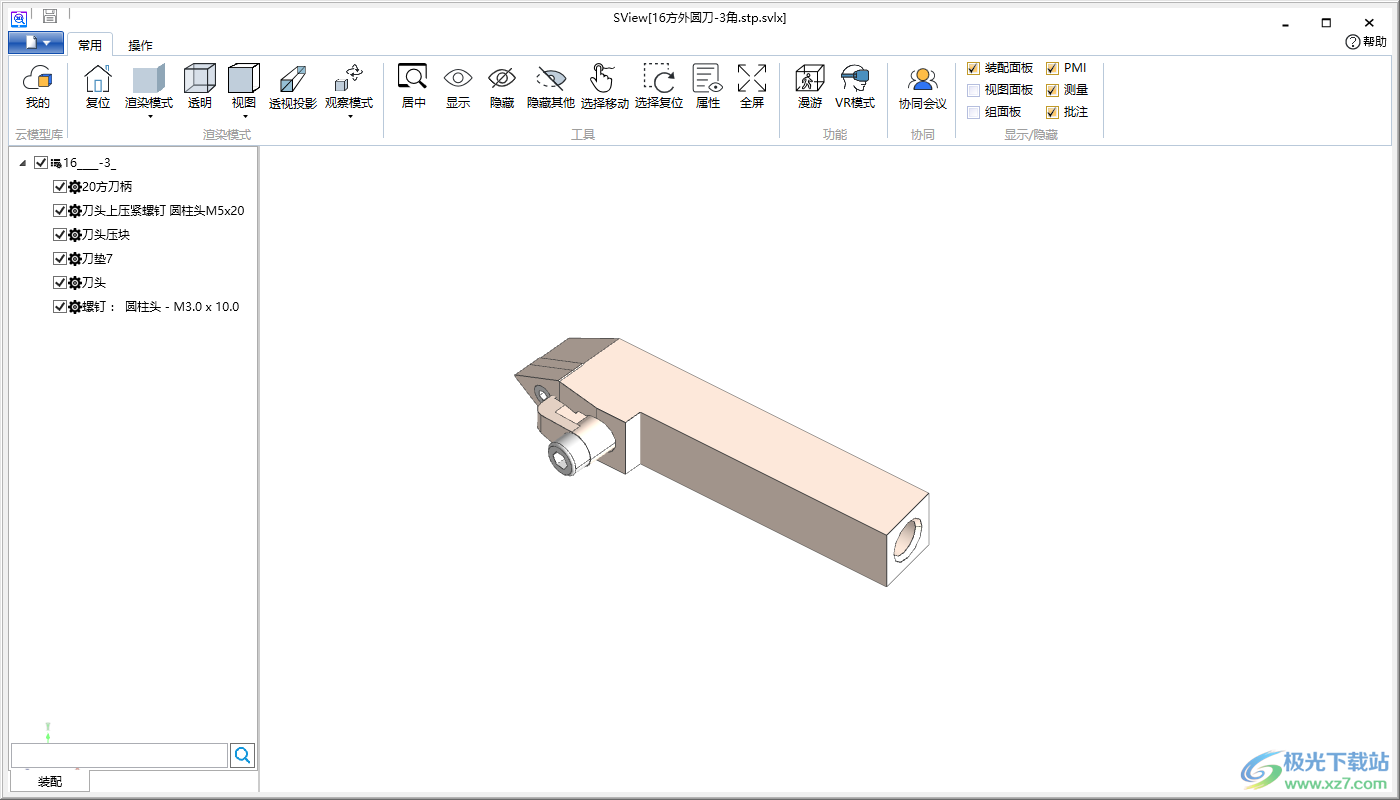The width and height of the screenshot is (1400, 800).
Task: Collapse the 16___-3_ assembly tree node
Action: pyautogui.click(x=23, y=163)
